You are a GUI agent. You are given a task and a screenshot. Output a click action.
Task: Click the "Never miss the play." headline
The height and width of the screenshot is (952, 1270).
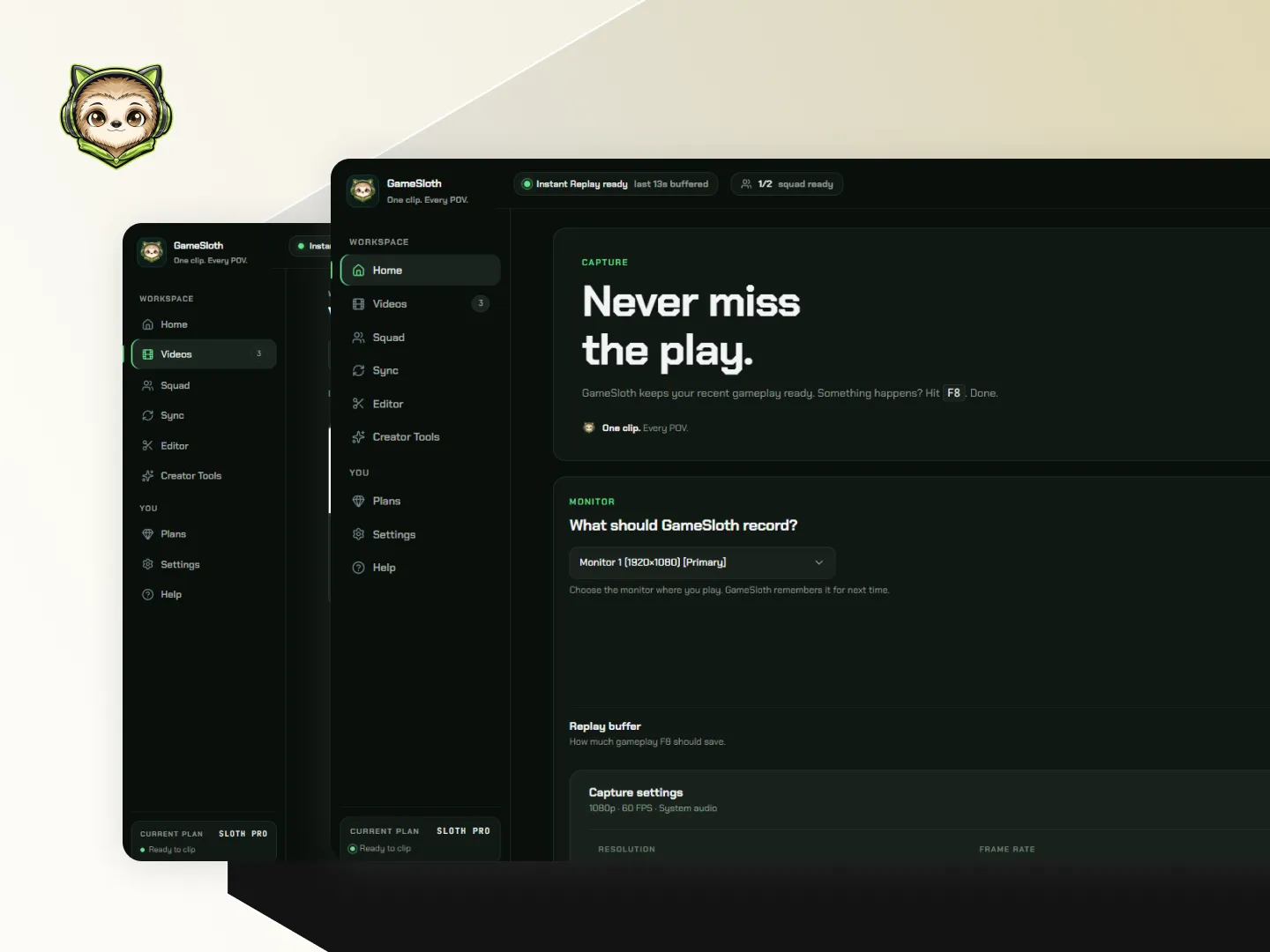(x=691, y=326)
